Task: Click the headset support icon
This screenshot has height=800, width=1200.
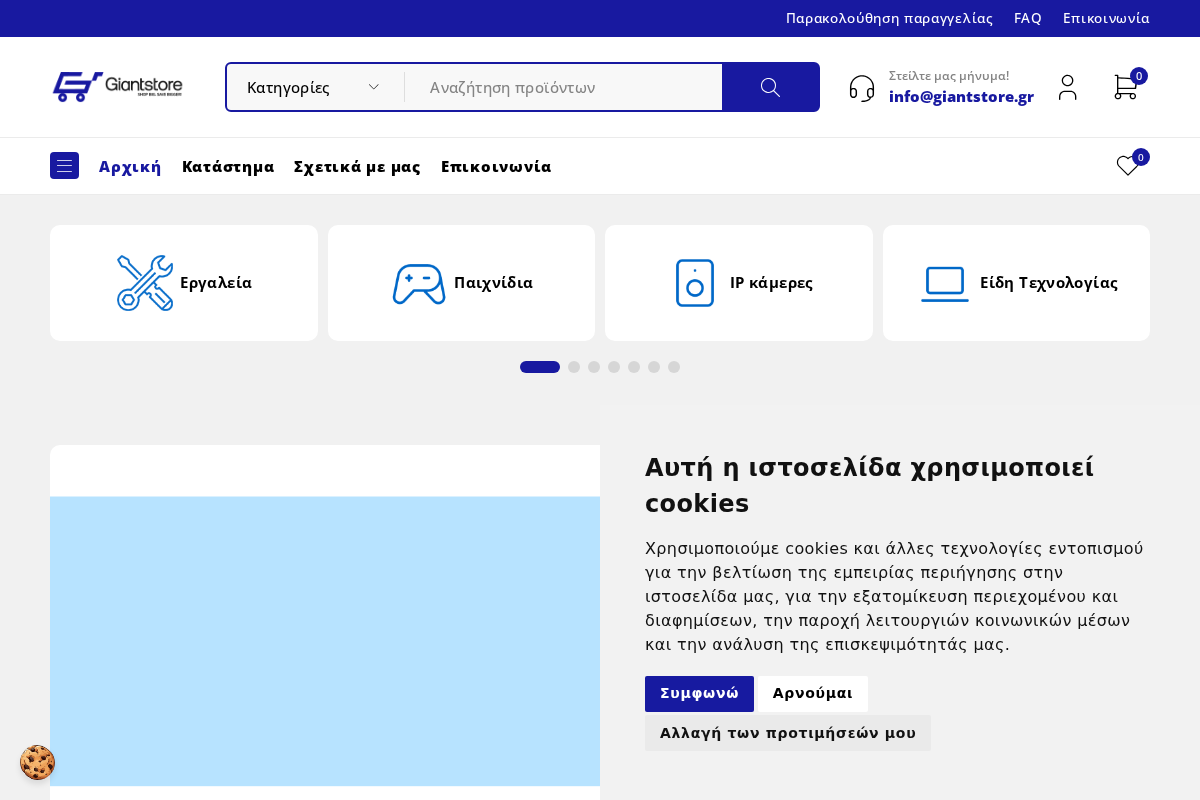Action: pos(862,88)
